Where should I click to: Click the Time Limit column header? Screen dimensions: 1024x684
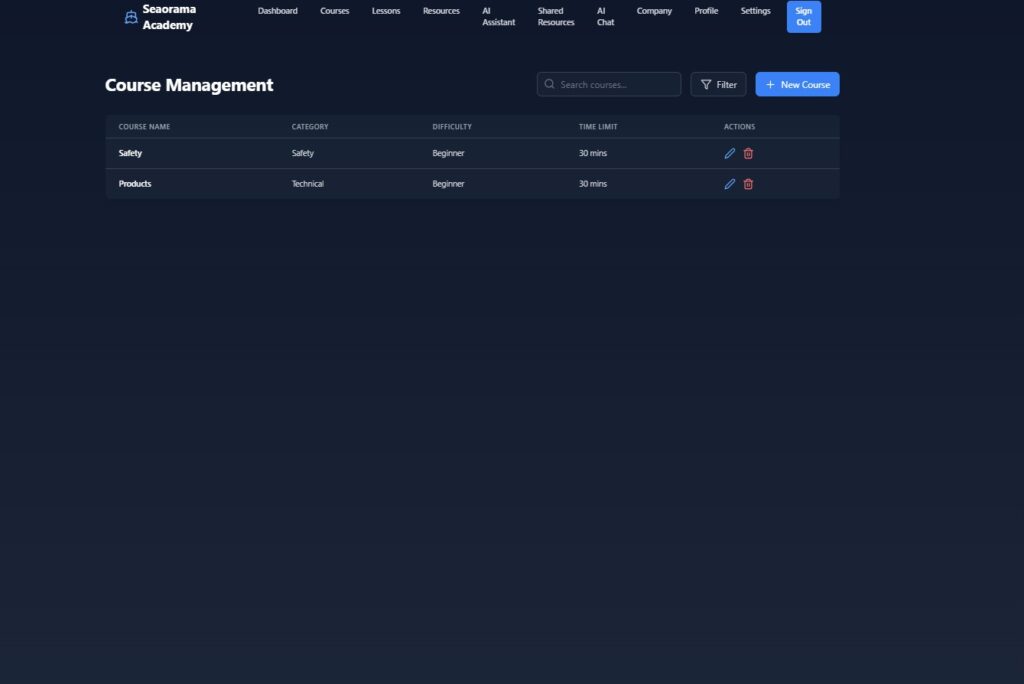click(598, 127)
